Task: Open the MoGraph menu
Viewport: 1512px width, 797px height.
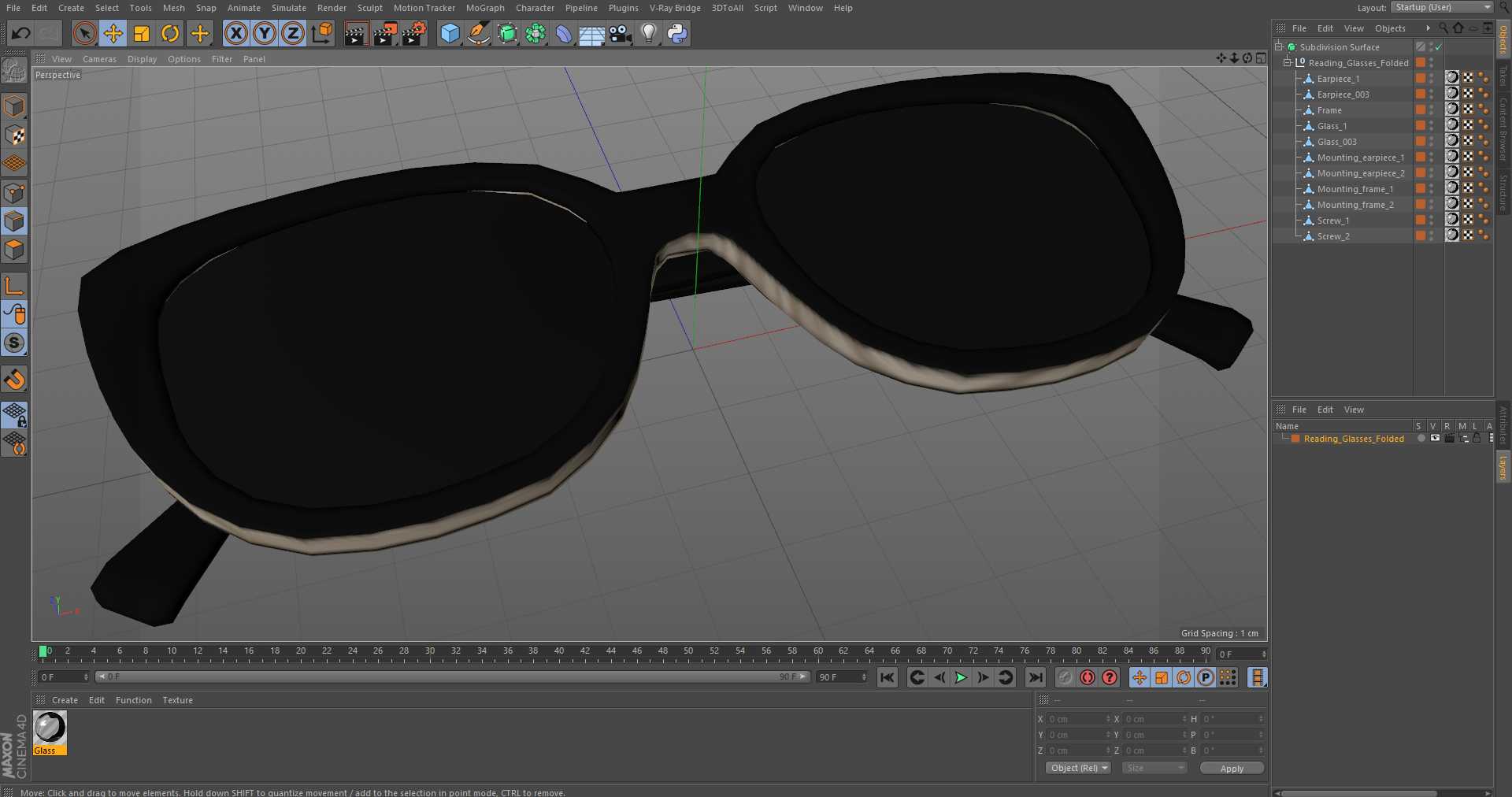Action: coord(485,8)
